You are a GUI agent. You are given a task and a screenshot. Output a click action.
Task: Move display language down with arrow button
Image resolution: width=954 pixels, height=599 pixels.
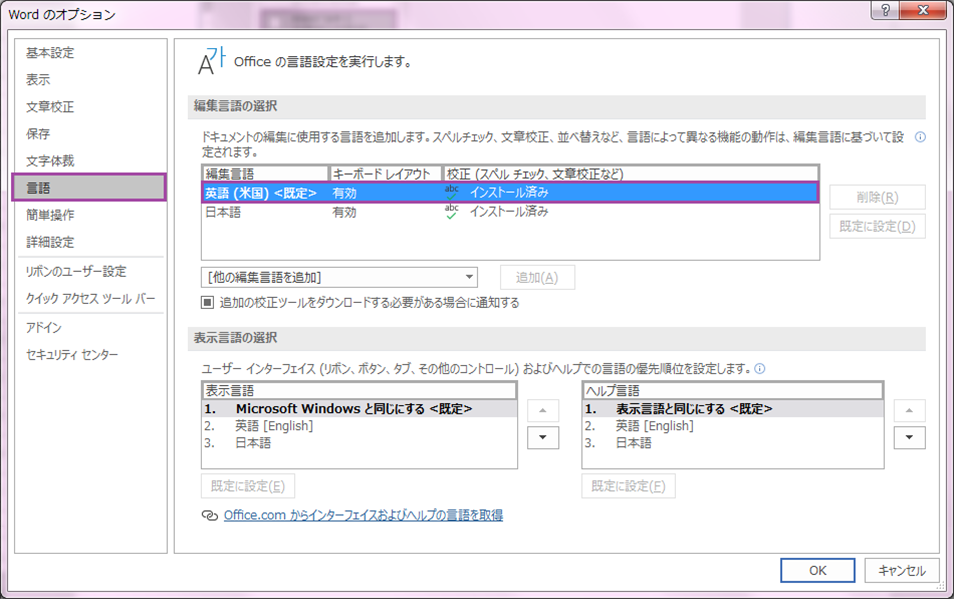coord(542,438)
